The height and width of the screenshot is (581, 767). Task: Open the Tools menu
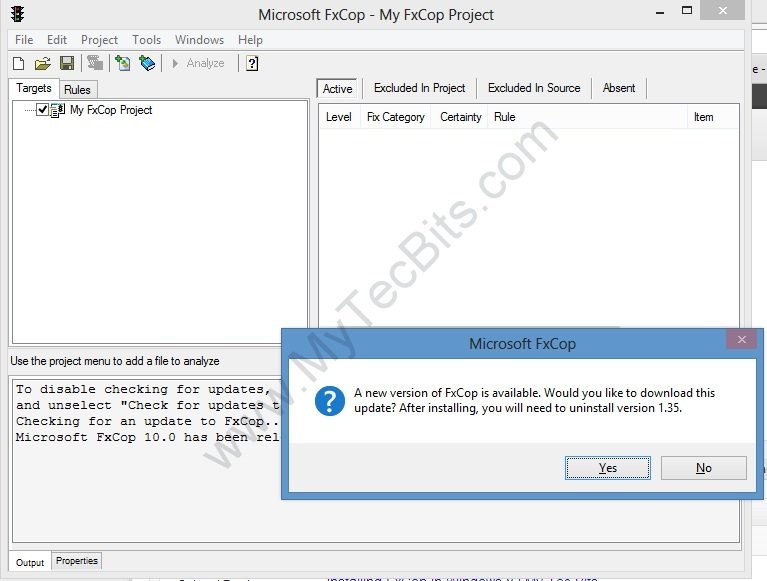coord(146,40)
